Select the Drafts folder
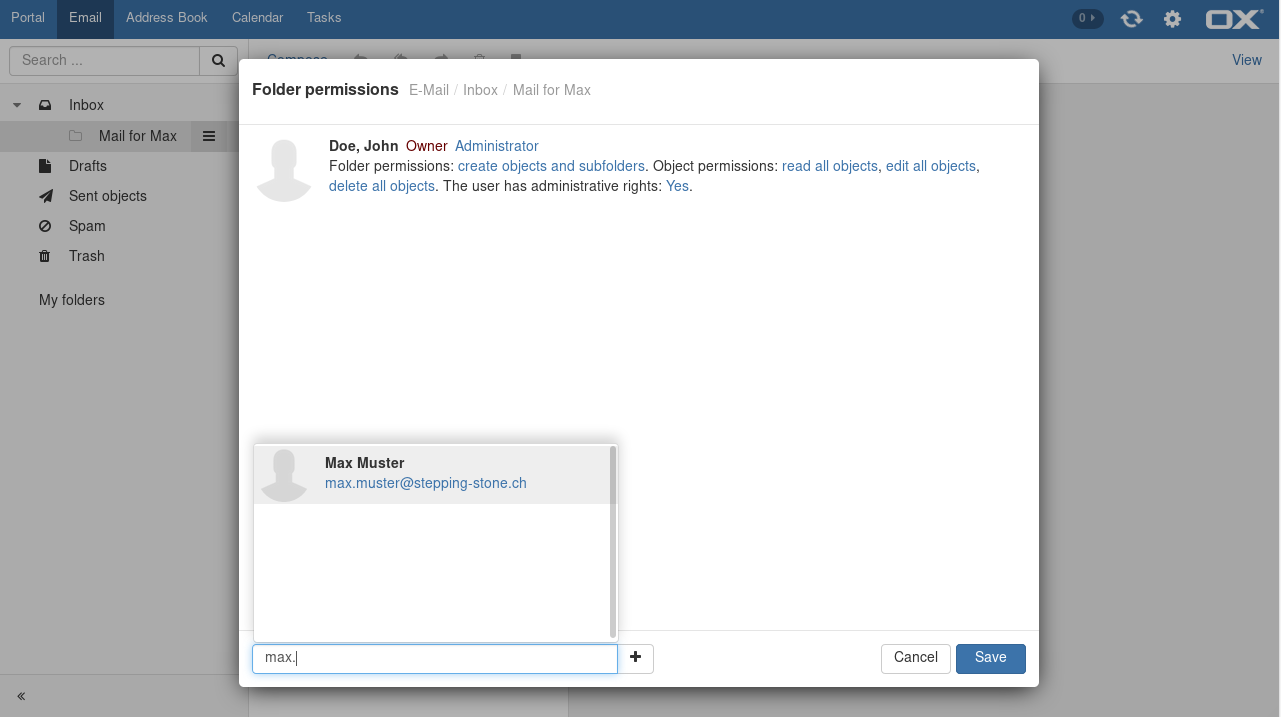This screenshot has height=717, width=1281. (87, 166)
